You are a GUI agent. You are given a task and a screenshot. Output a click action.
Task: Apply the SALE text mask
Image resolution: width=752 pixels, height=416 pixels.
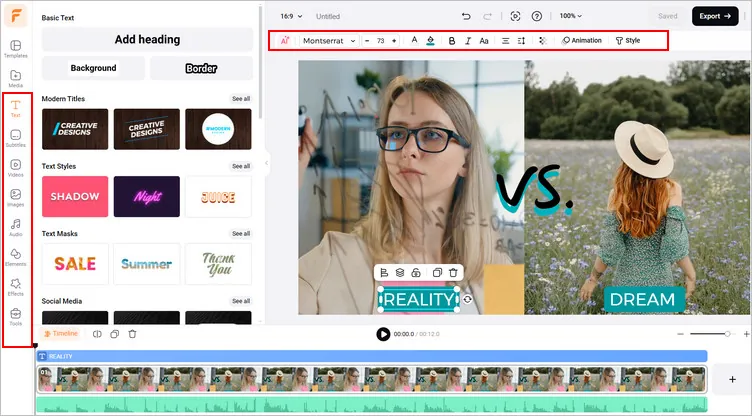pos(75,264)
